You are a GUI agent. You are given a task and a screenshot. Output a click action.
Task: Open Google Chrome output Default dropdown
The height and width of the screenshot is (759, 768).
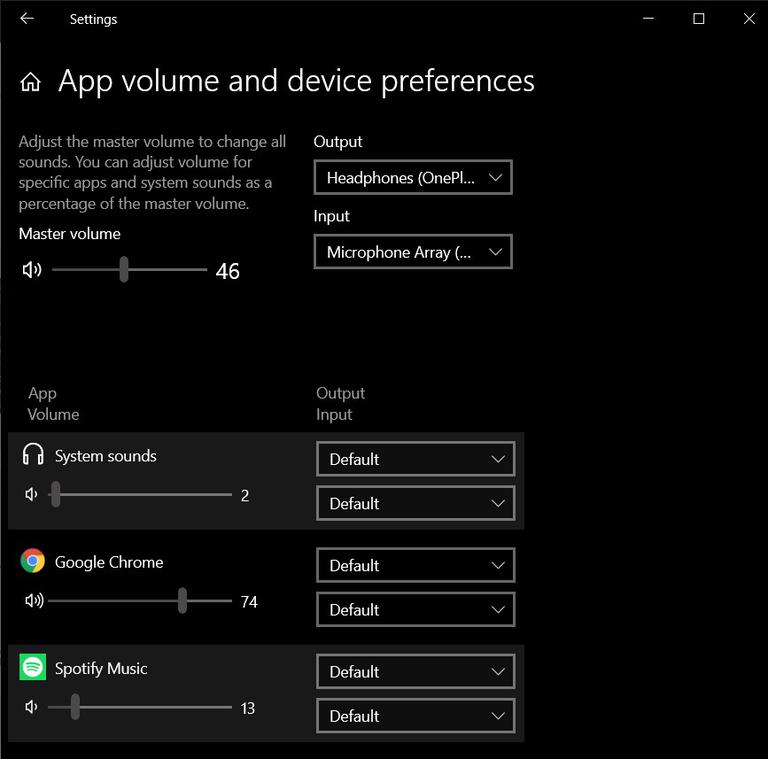(x=415, y=565)
